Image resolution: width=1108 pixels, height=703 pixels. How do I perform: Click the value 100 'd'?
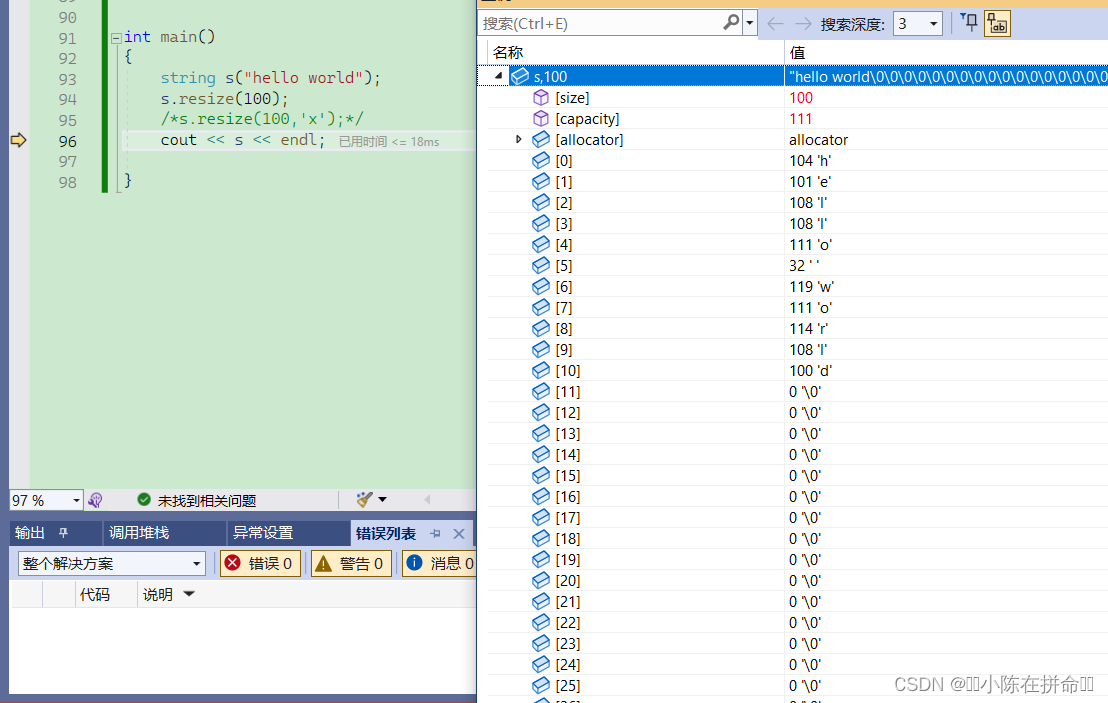pyautogui.click(x=811, y=370)
